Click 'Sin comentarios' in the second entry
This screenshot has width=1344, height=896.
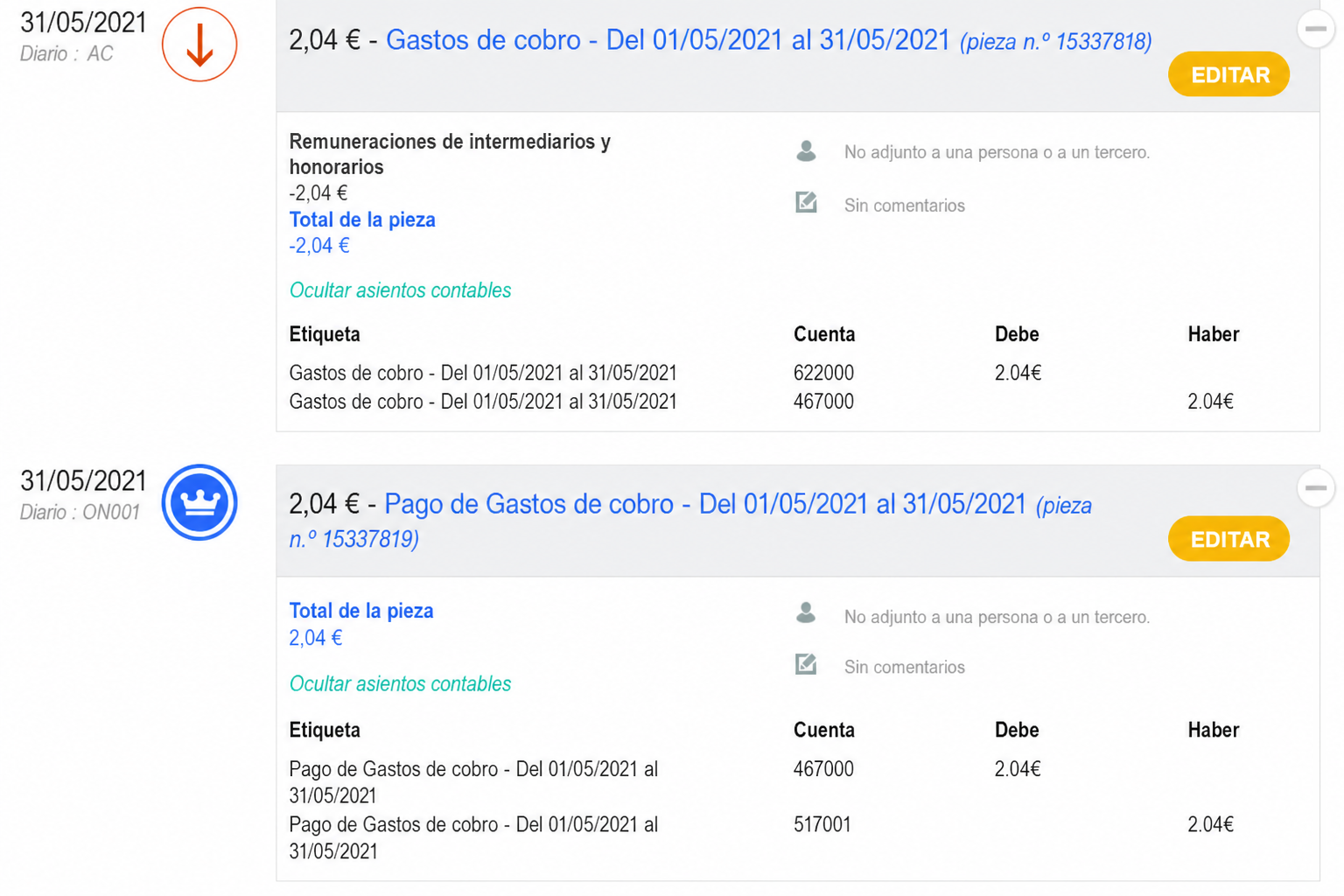tap(904, 667)
